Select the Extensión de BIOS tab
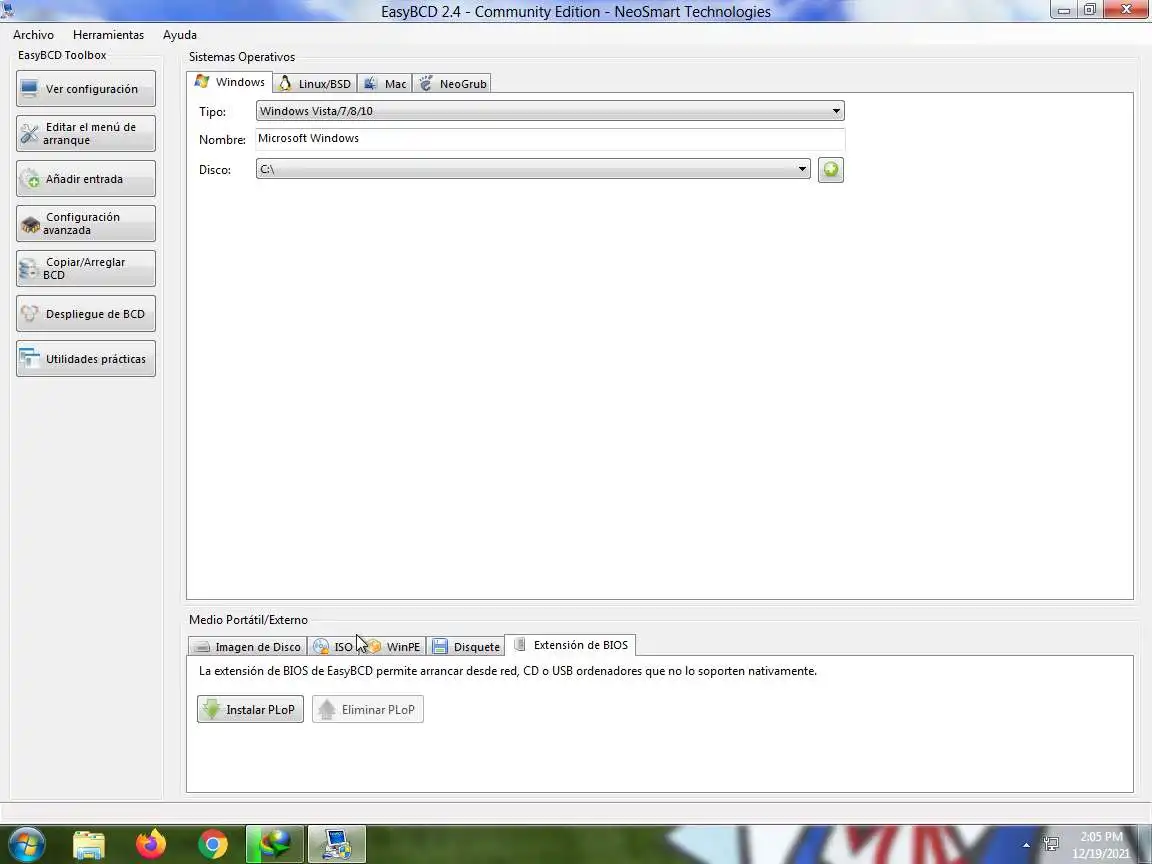This screenshot has height=864, width=1152. [571, 645]
